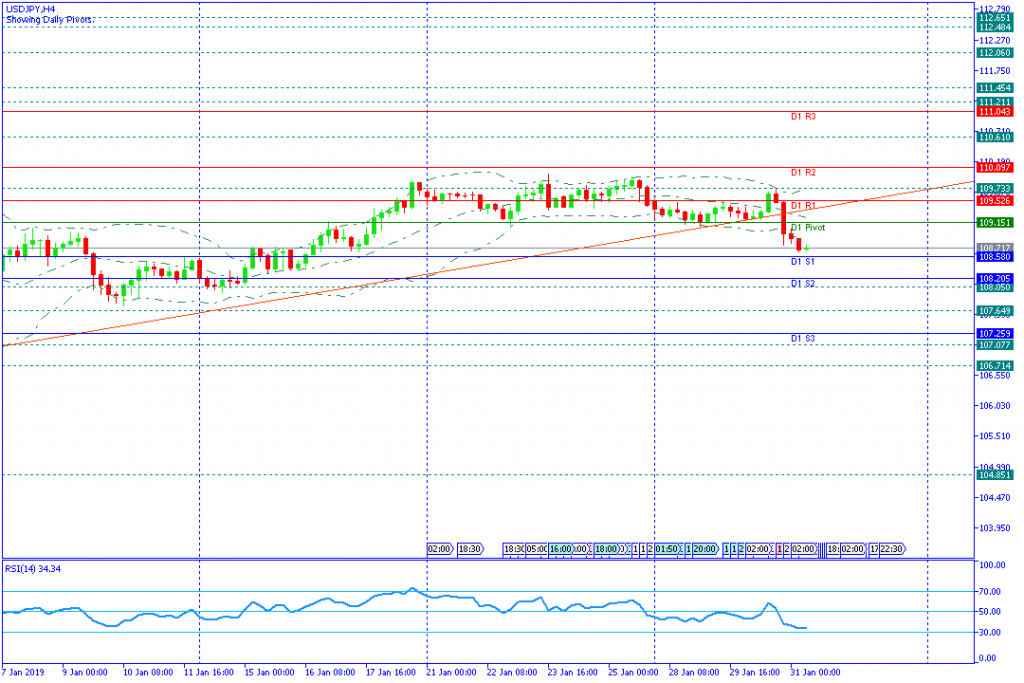This screenshot has width=1024, height=683.
Task: Click the gray 108.717 current price tag
Action: point(995,248)
